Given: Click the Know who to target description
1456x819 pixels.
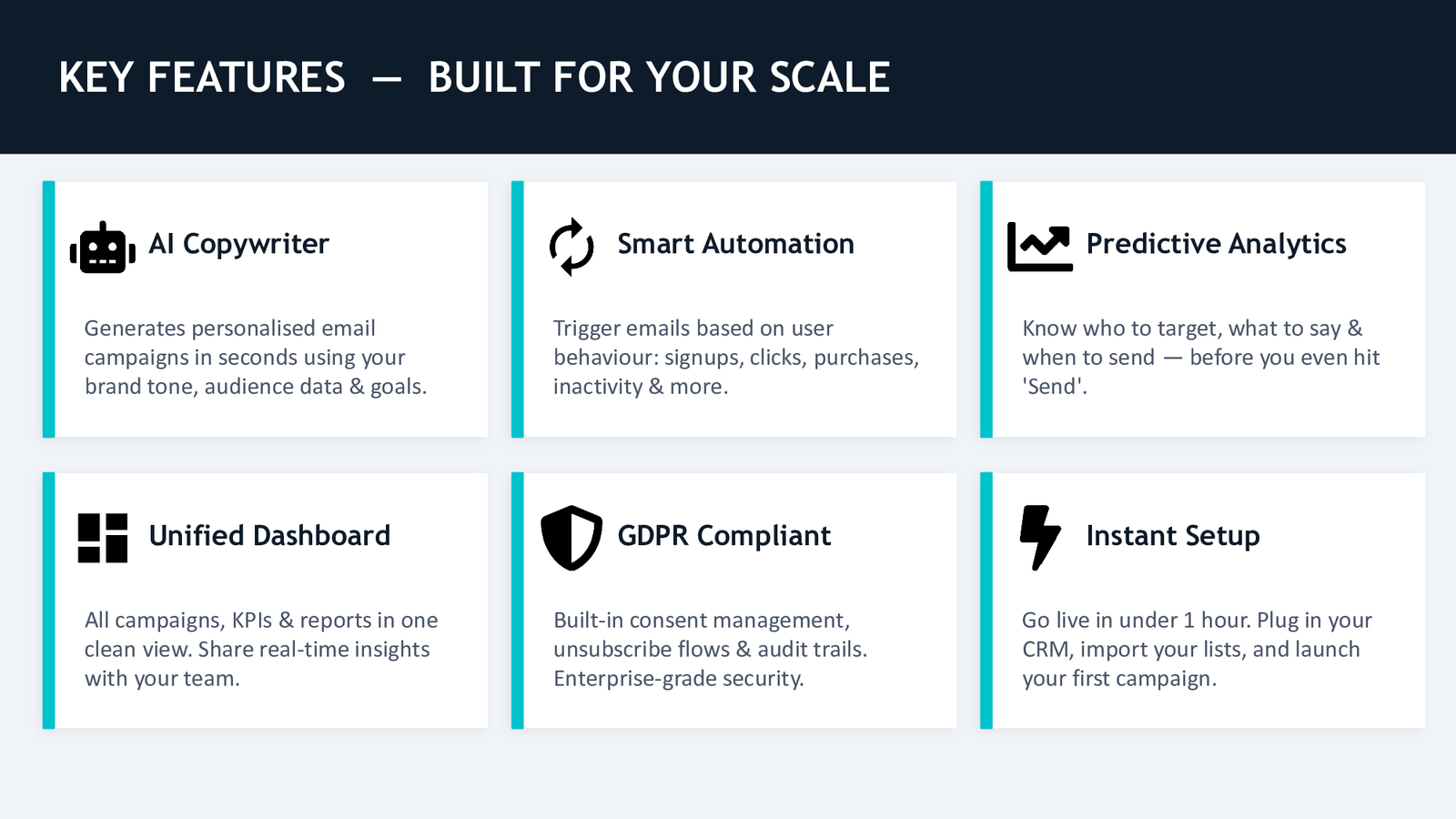Looking at the screenshot, I should click(x=1201, y=358).
